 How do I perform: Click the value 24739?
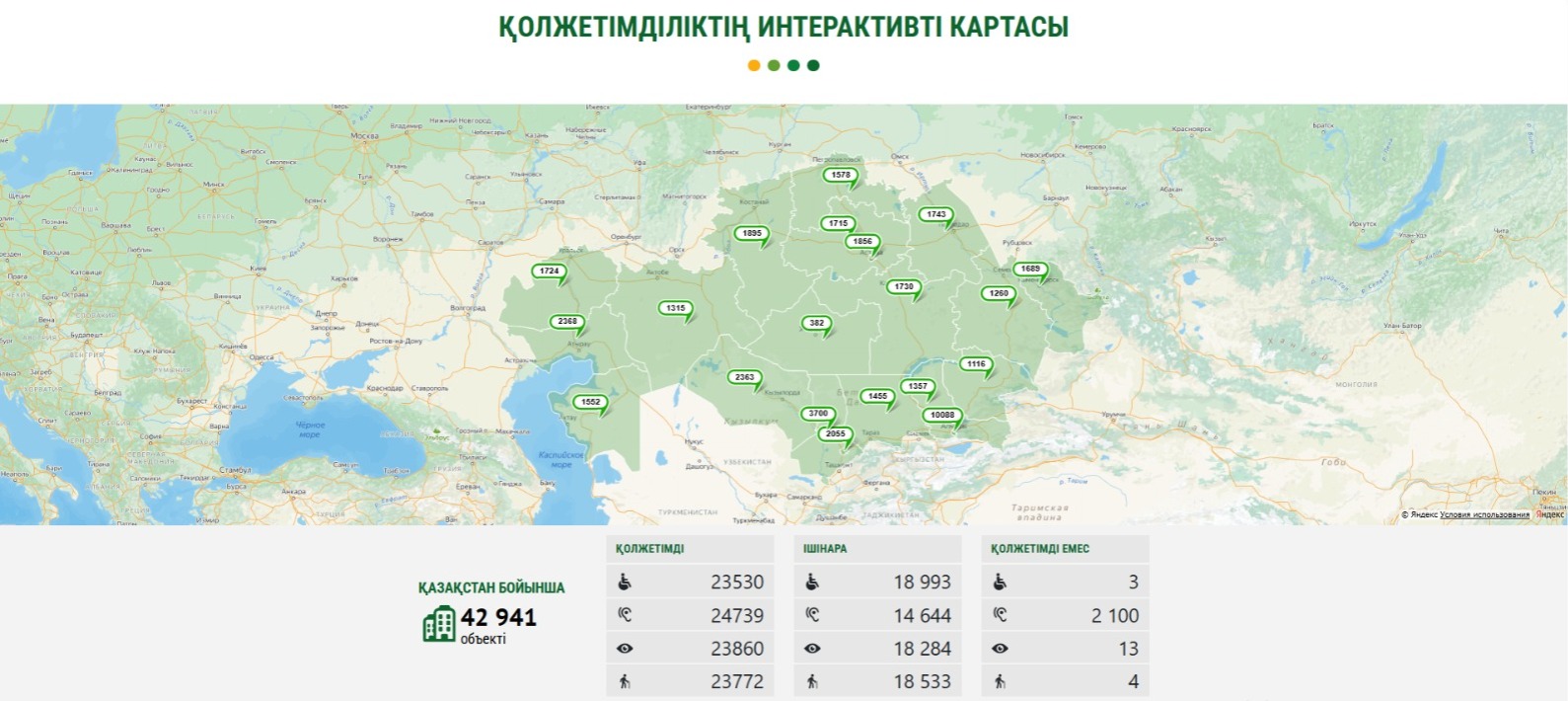point(737,615)
